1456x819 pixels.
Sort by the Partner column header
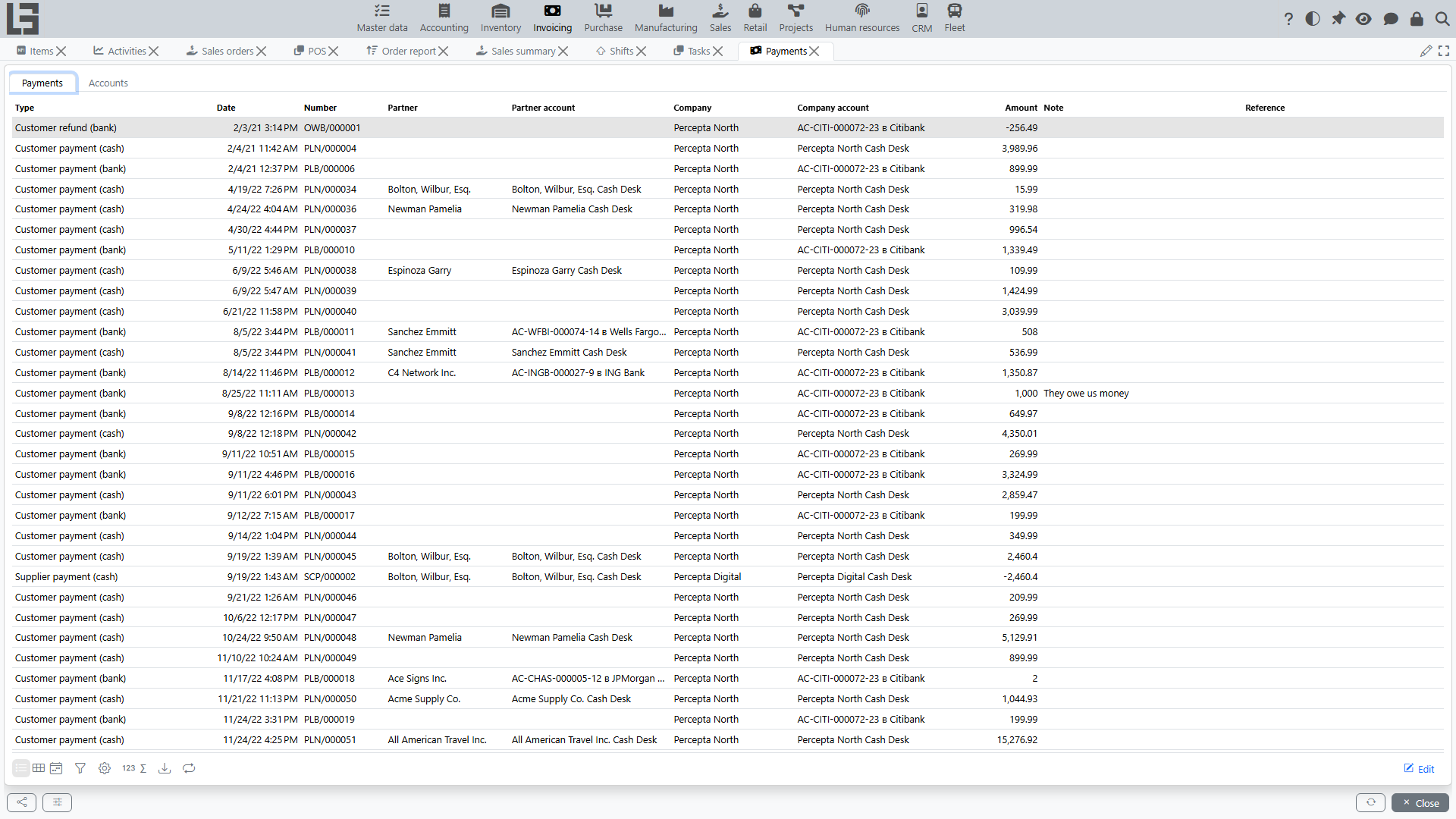403,108
